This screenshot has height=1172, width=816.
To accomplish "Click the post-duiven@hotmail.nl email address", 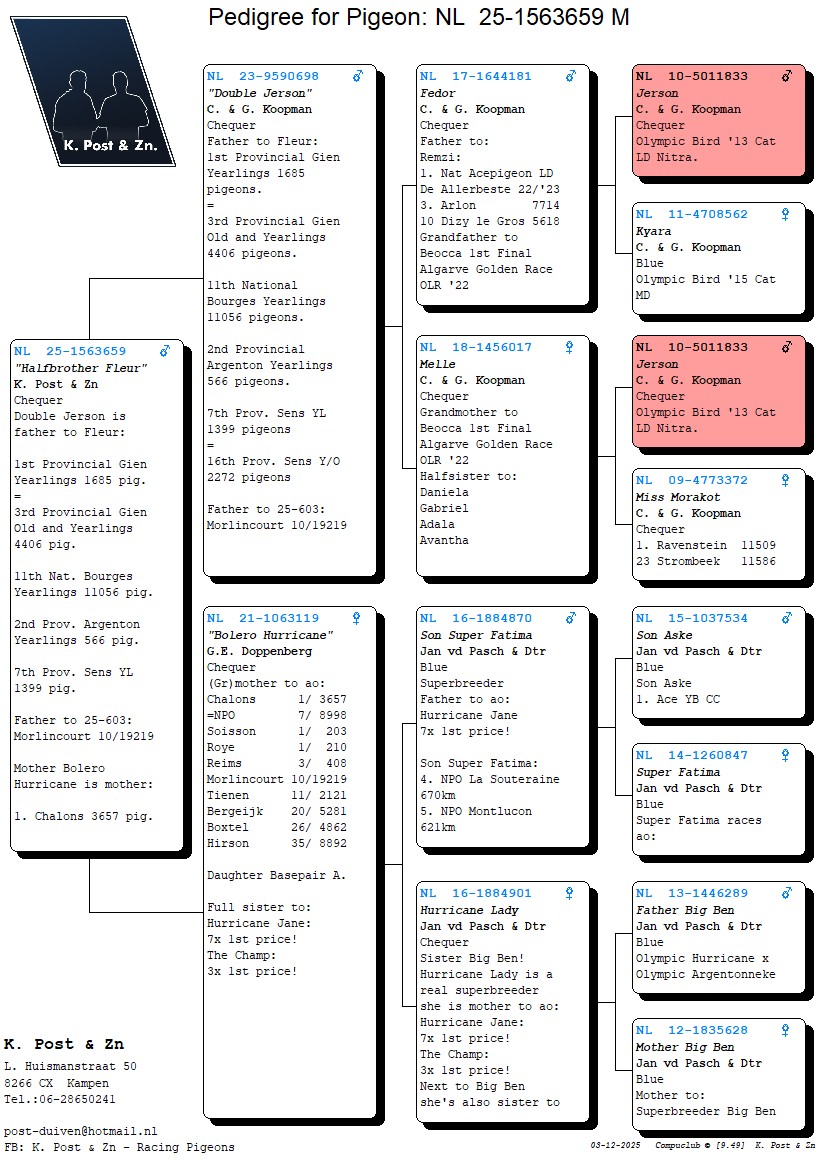I will (x=81, y=1131).
